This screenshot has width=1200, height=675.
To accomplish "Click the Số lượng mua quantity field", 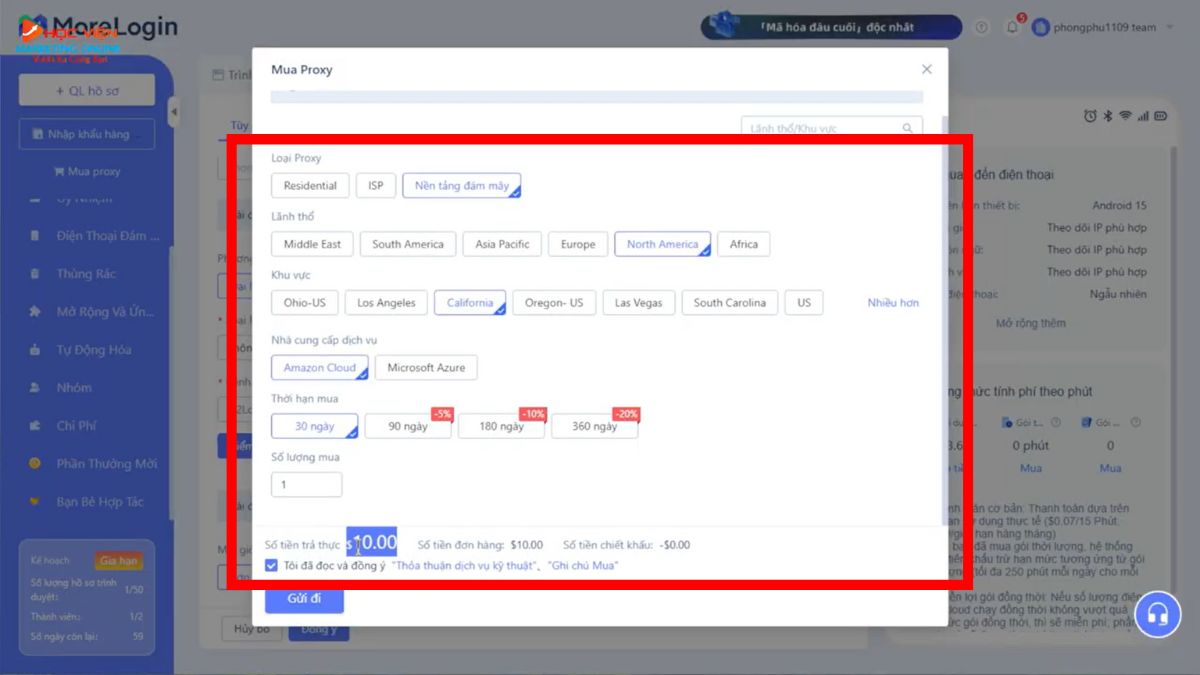I will tap(306, 485).
